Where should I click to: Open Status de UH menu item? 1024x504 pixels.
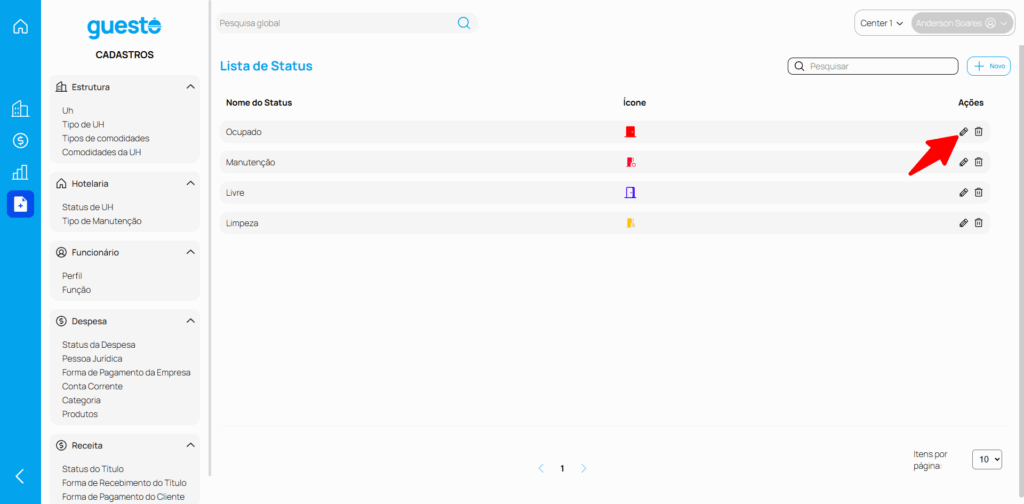click(x=88, y=207)
